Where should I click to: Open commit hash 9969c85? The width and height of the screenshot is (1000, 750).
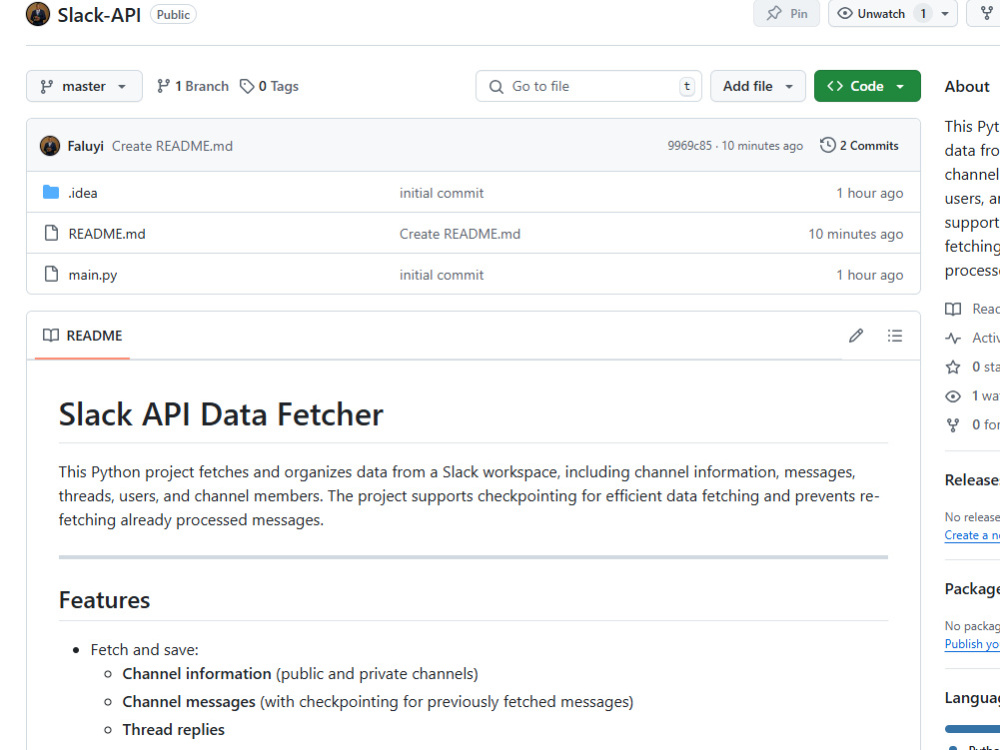coord(689,146)
